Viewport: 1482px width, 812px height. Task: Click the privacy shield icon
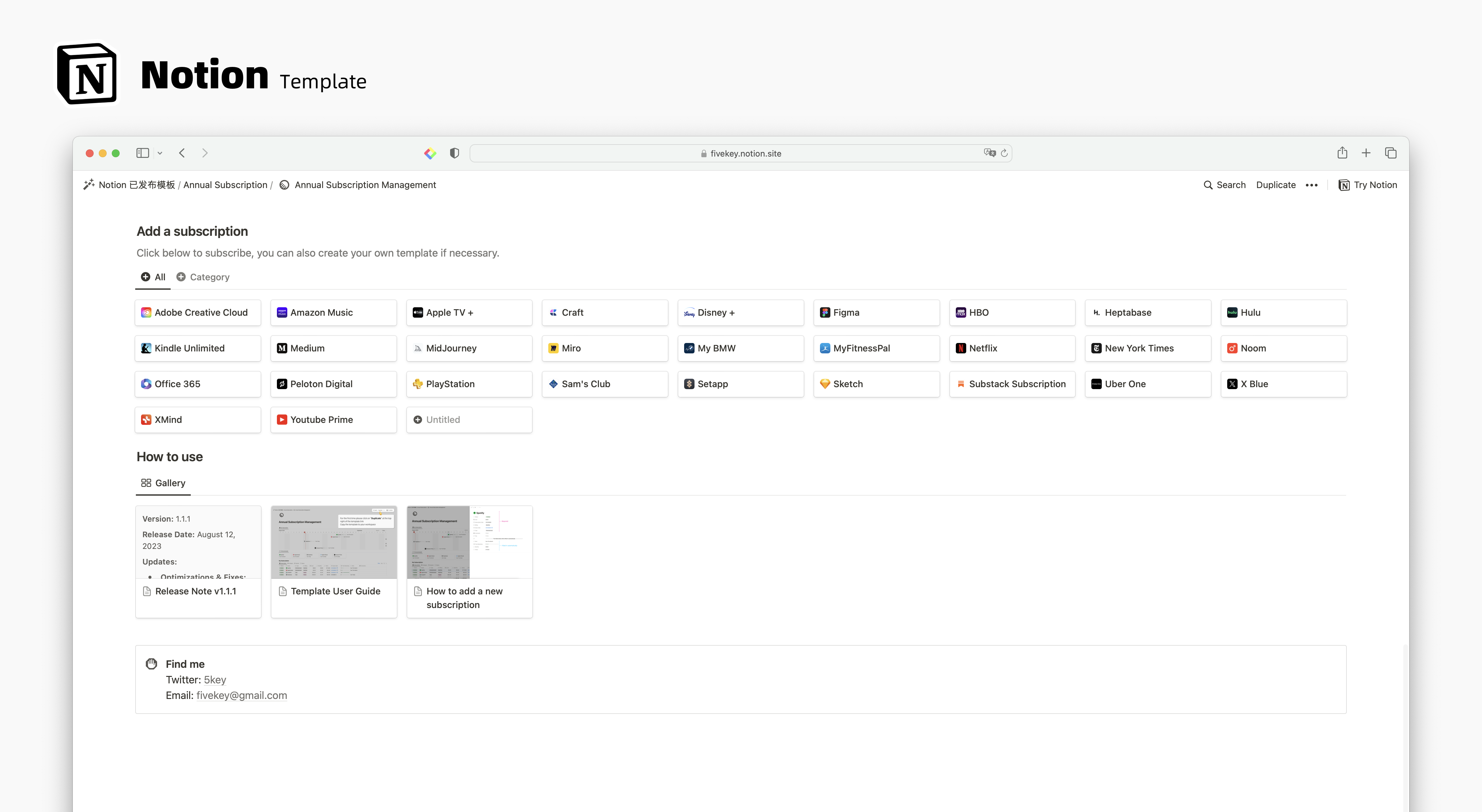coord(454,153)
